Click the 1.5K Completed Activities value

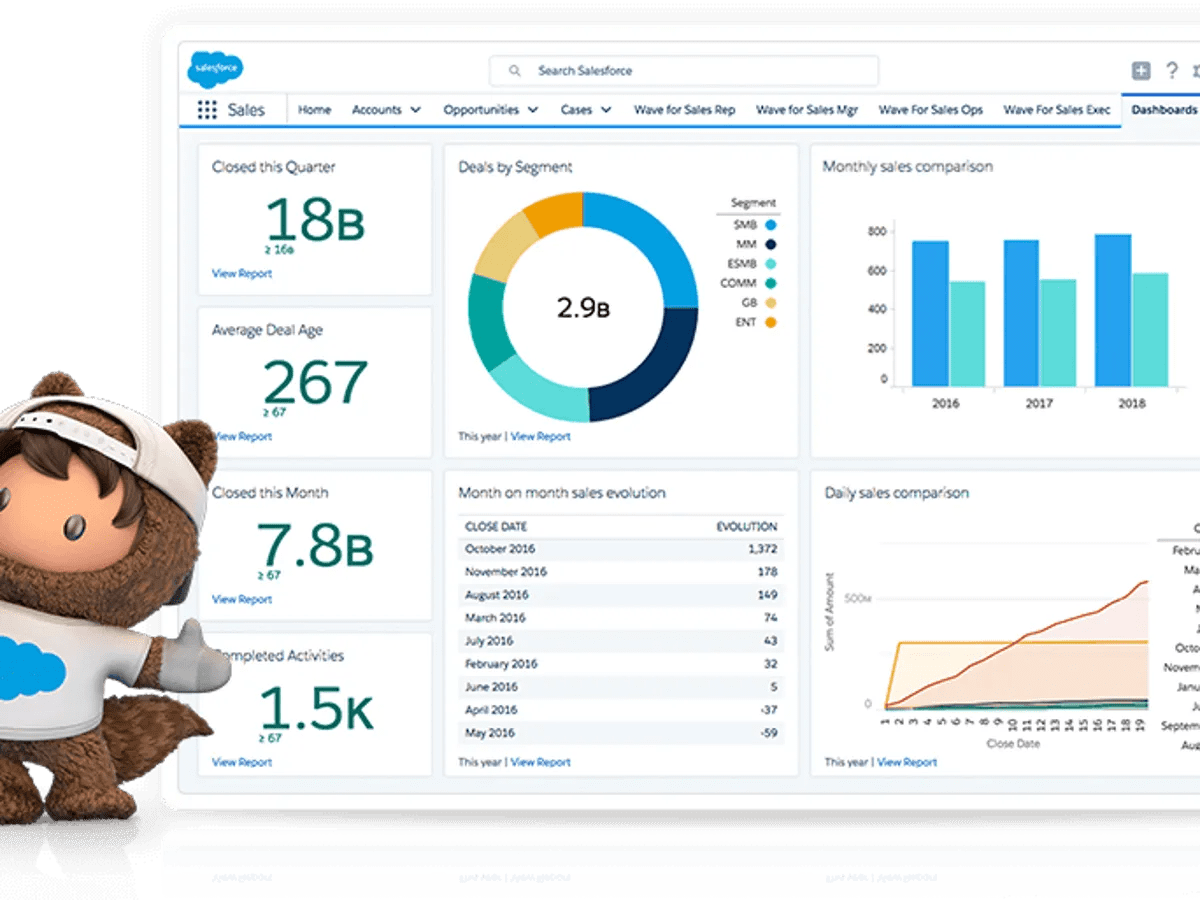(316, 708)
